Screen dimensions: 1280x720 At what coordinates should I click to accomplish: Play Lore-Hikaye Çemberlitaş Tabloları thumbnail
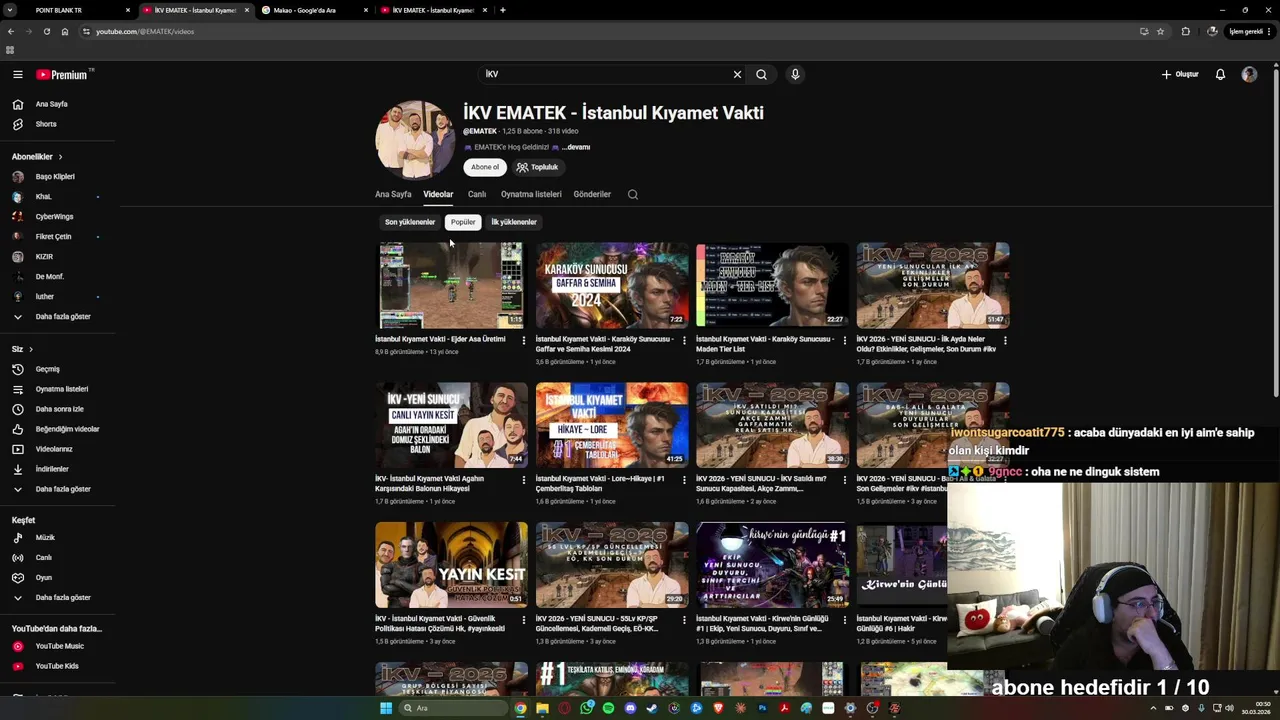(x=612, y=425)
